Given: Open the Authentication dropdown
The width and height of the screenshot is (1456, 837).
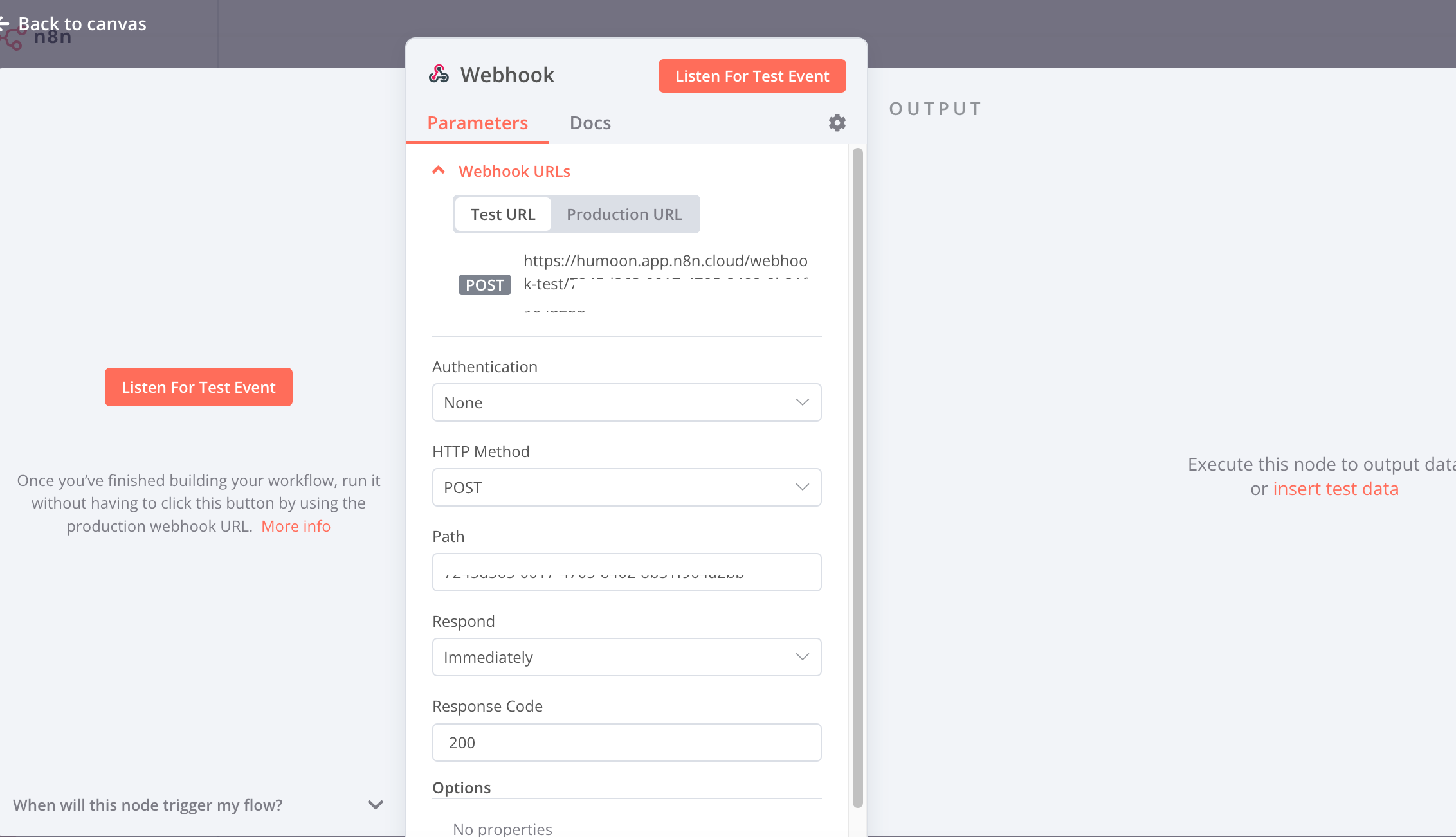Looking at the screenshot, I should coord(626,402).
